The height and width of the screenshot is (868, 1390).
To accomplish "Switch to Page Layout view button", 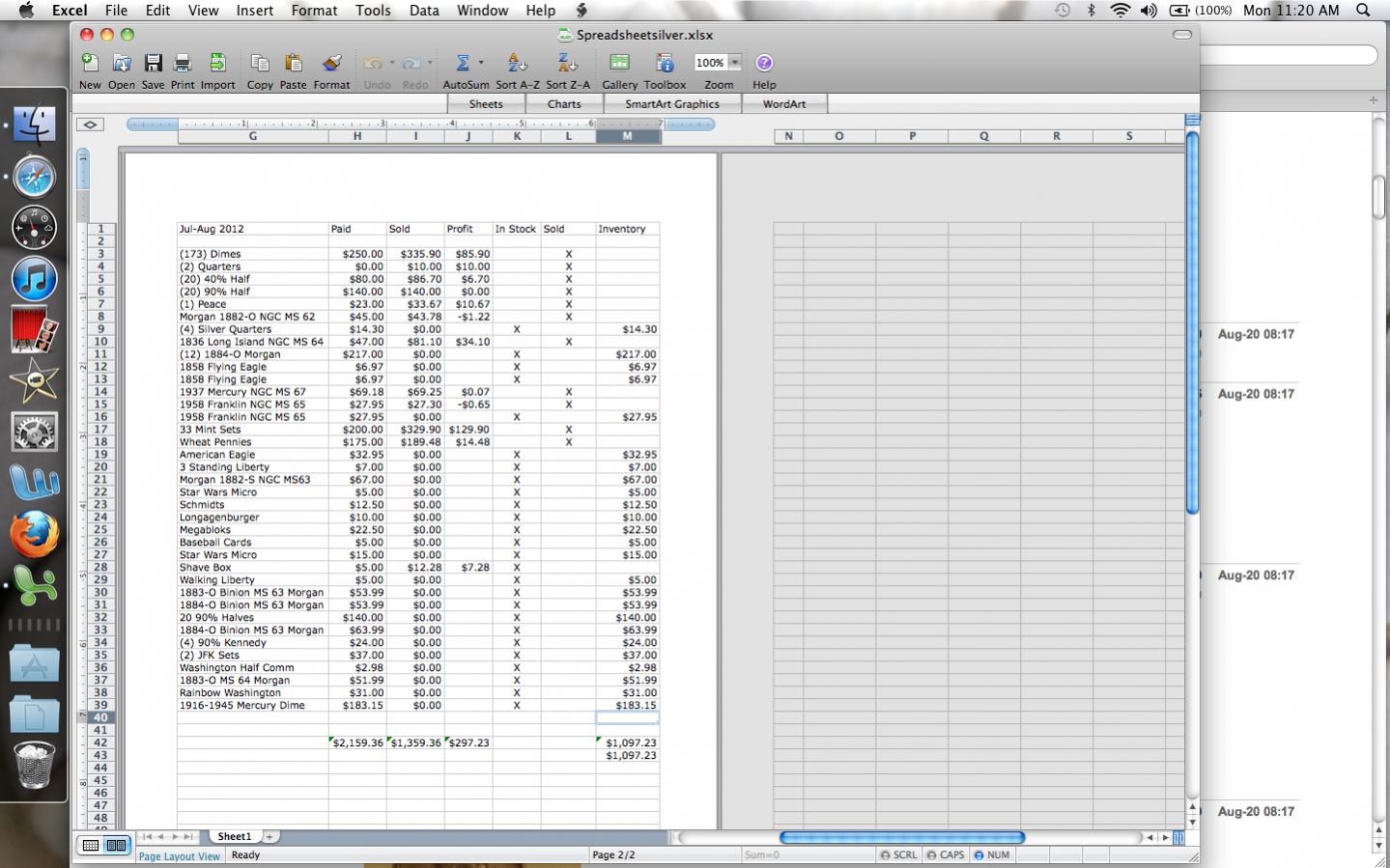I will coord(116,846).
